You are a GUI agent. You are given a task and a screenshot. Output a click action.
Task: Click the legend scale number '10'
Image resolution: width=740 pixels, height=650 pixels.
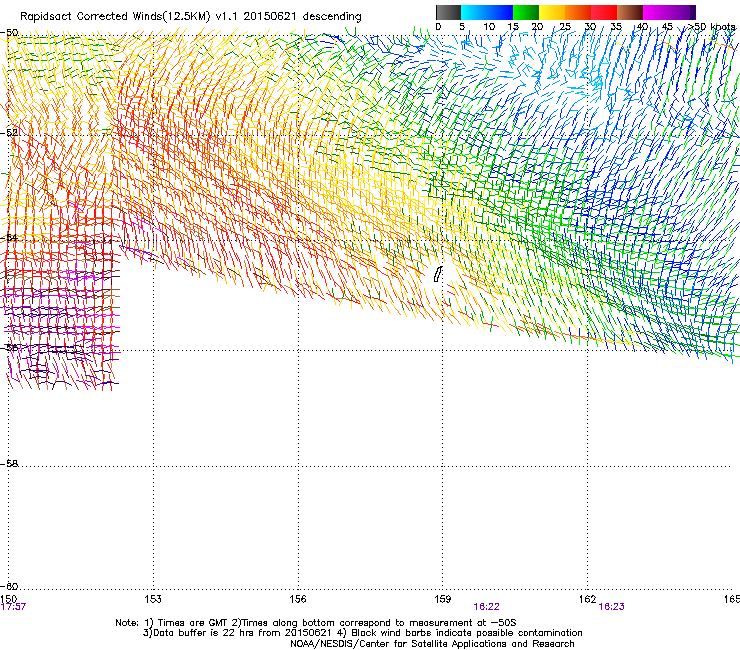tap(489, 27)
